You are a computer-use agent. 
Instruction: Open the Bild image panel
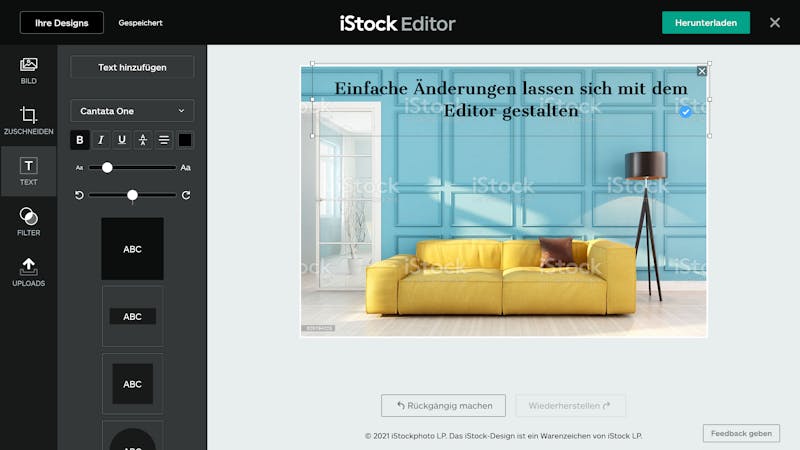[x=29, y=70]
